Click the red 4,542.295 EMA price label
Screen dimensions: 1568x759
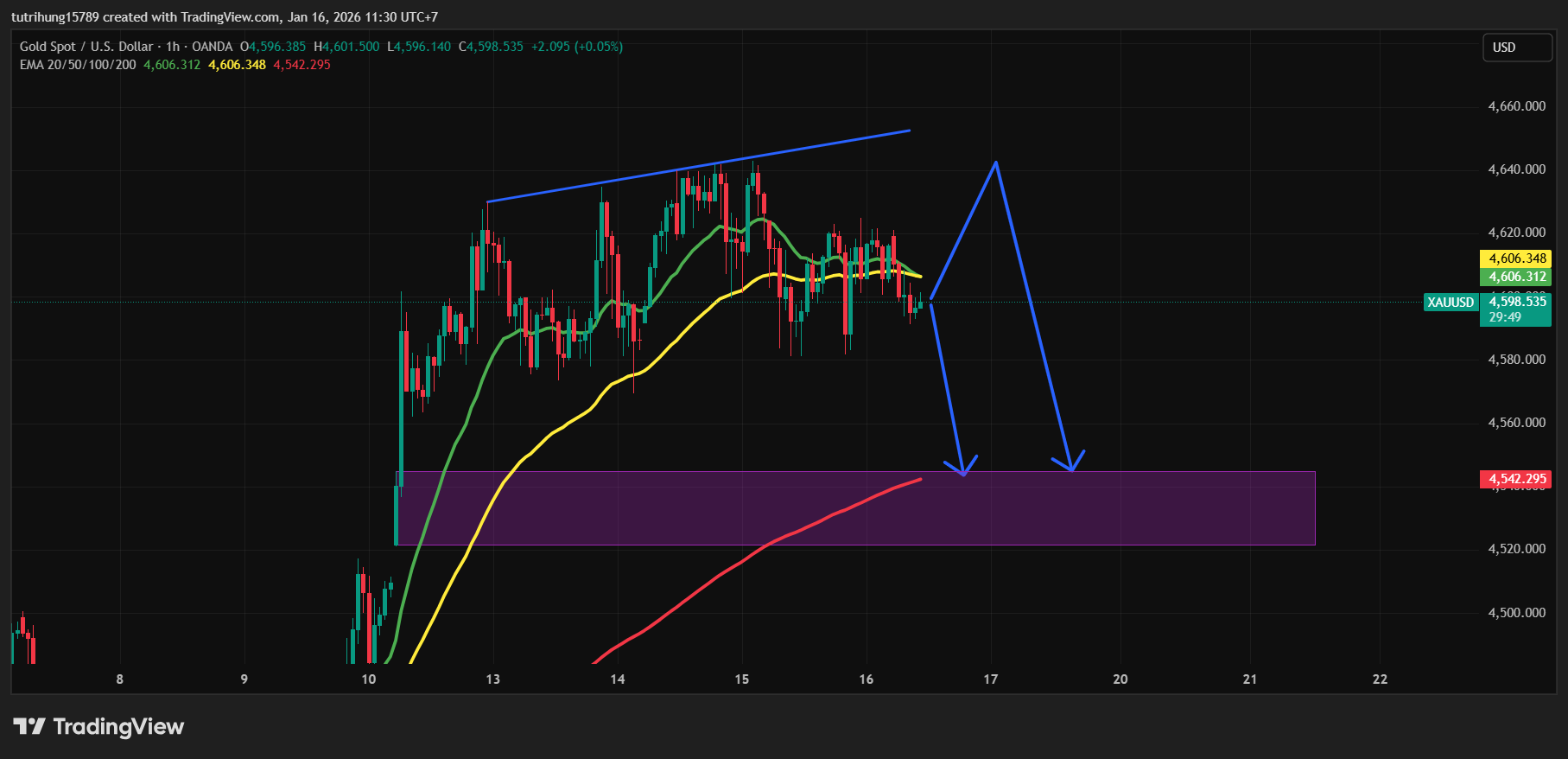[1516, 479]
